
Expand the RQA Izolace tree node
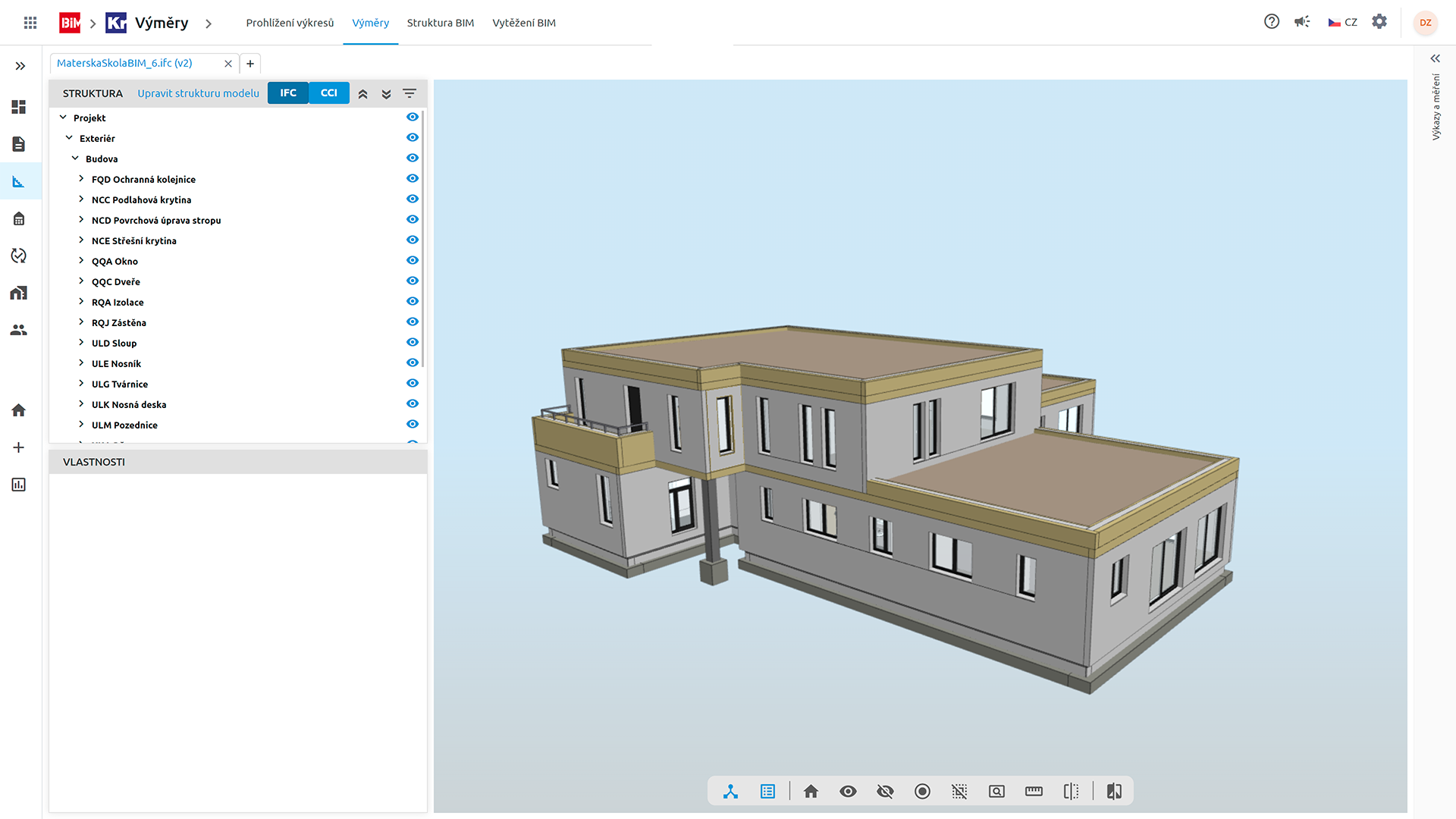coord(81,302)
